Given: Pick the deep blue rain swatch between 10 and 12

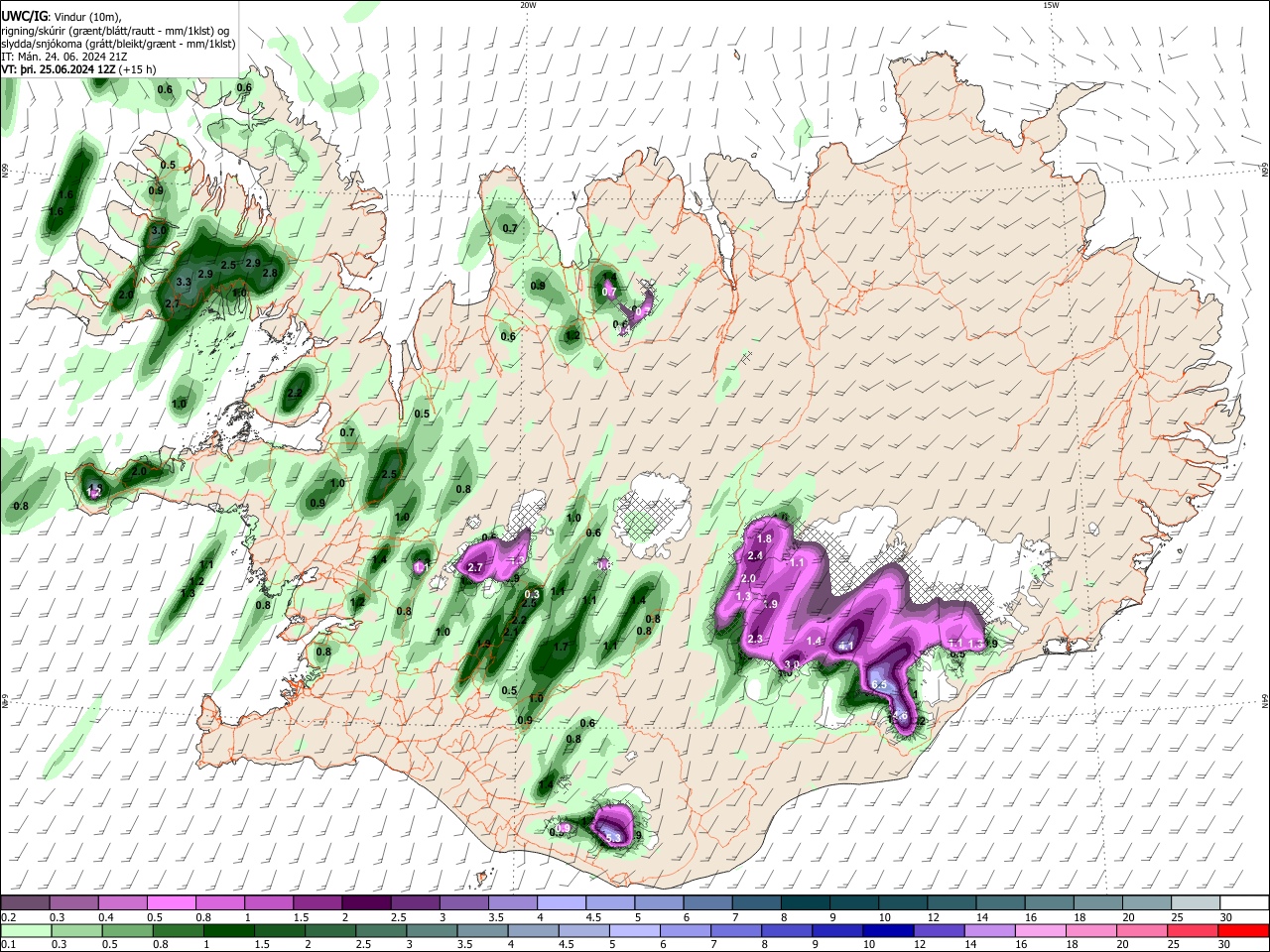Looking at the screenshot, I should [890, 930].
